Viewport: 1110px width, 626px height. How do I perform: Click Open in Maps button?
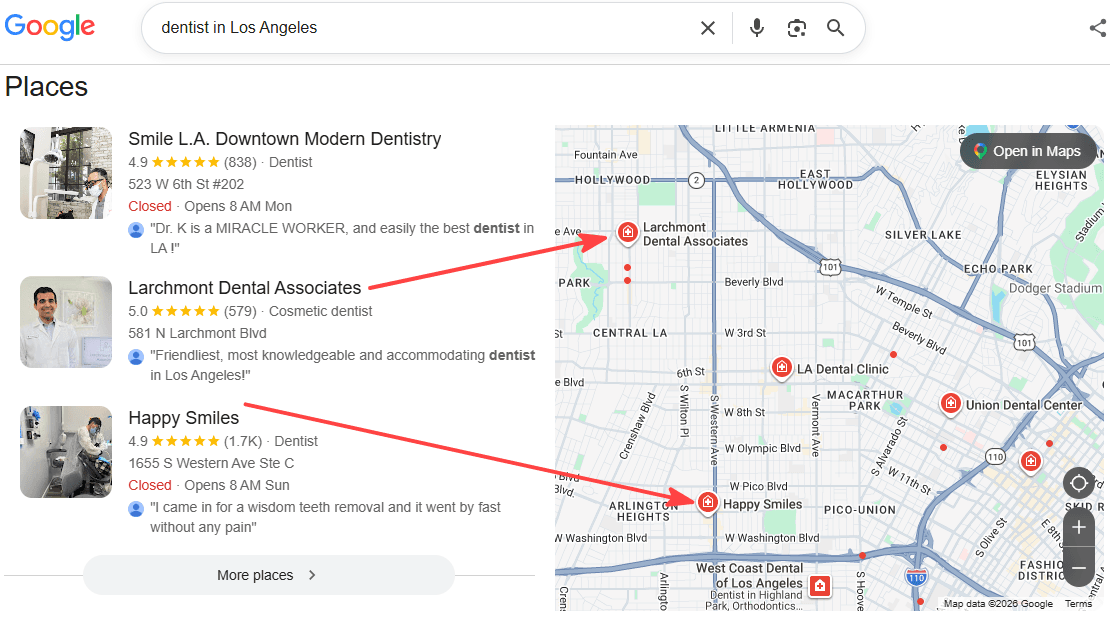click(1029, 151)
